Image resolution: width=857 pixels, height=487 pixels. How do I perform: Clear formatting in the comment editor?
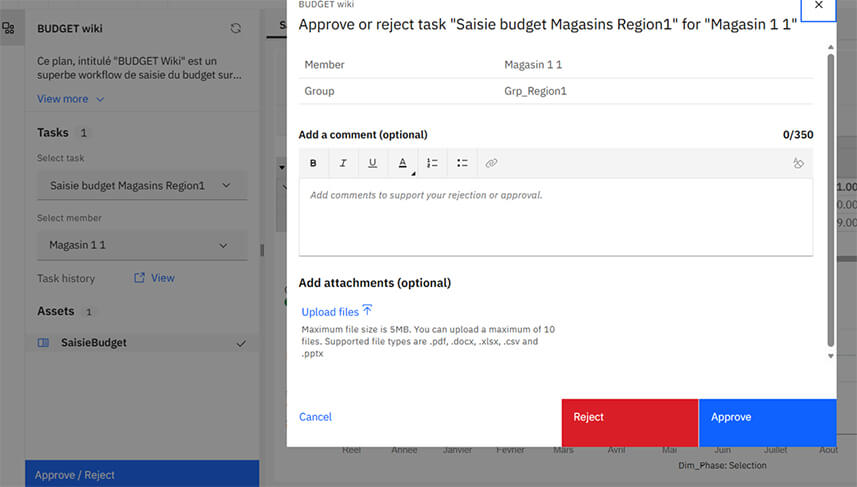[x=798, y=163]
